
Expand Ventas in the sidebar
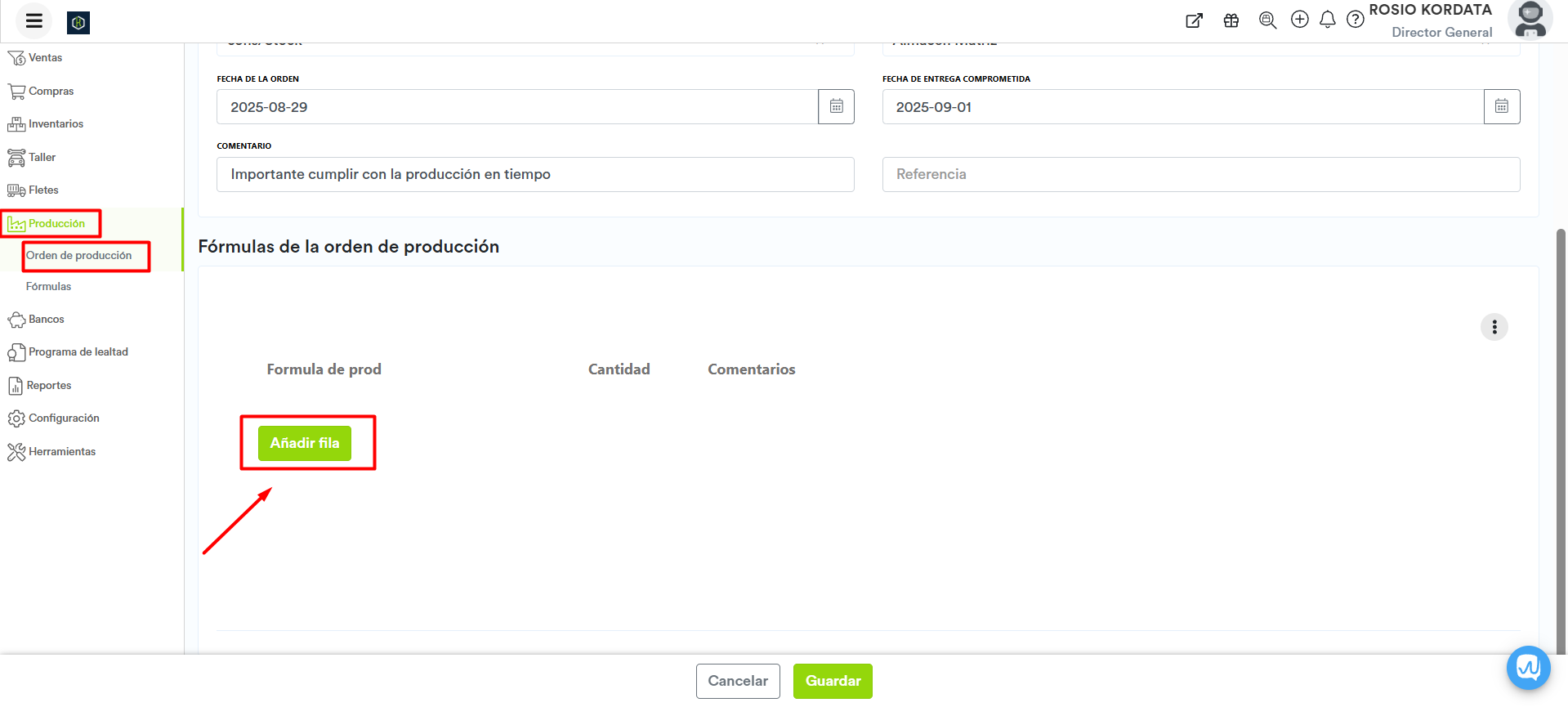(45, 58)
